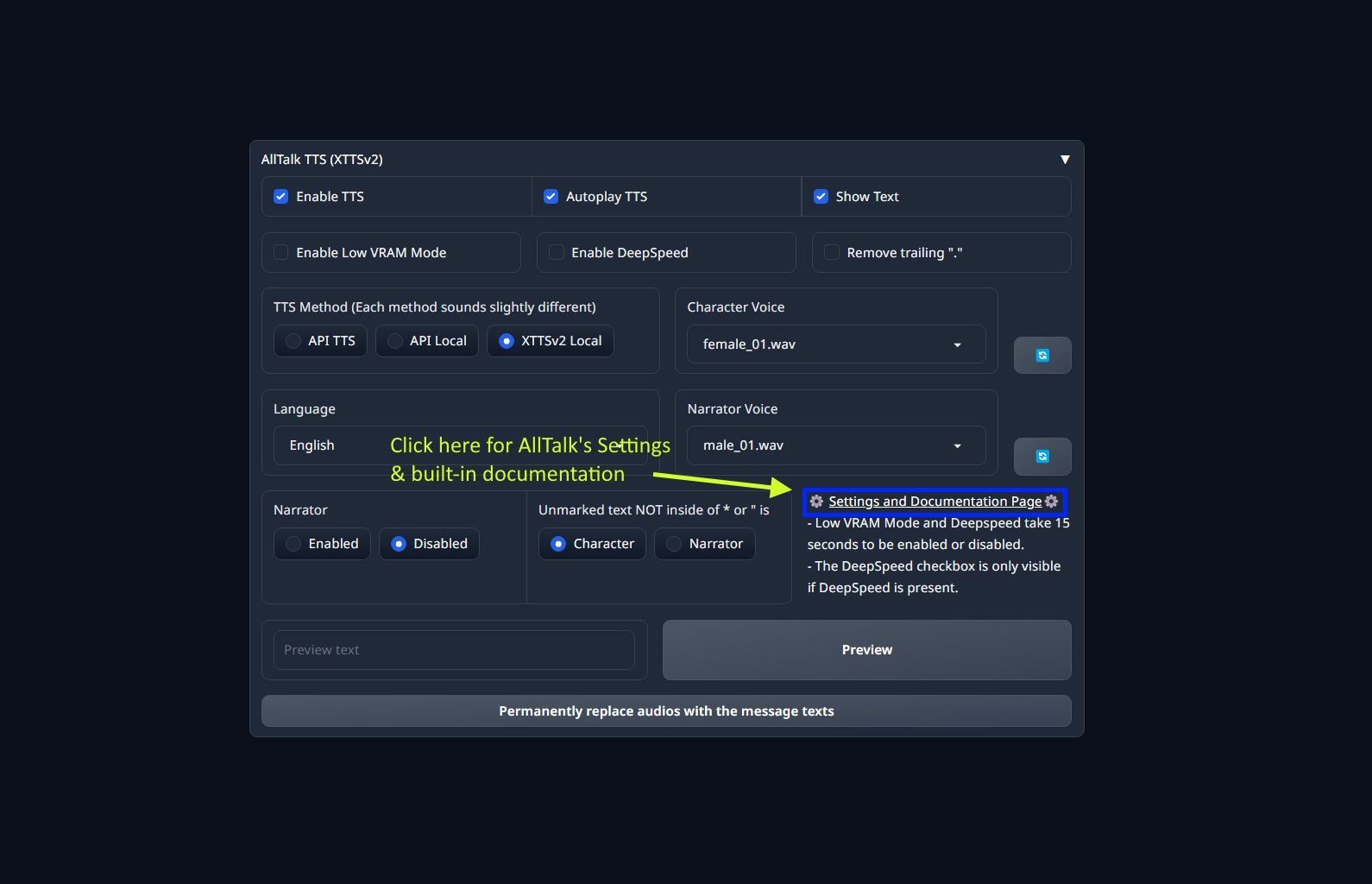Set Narrator to Enabled
Viewport: 1372px width, 884px height.
(x=322, y=544)
